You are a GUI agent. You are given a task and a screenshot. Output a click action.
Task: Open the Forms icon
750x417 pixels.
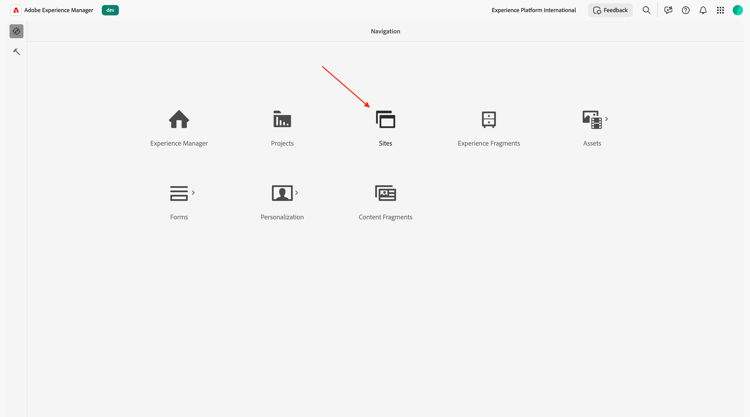pyautogui.click(x=179, y=193)
